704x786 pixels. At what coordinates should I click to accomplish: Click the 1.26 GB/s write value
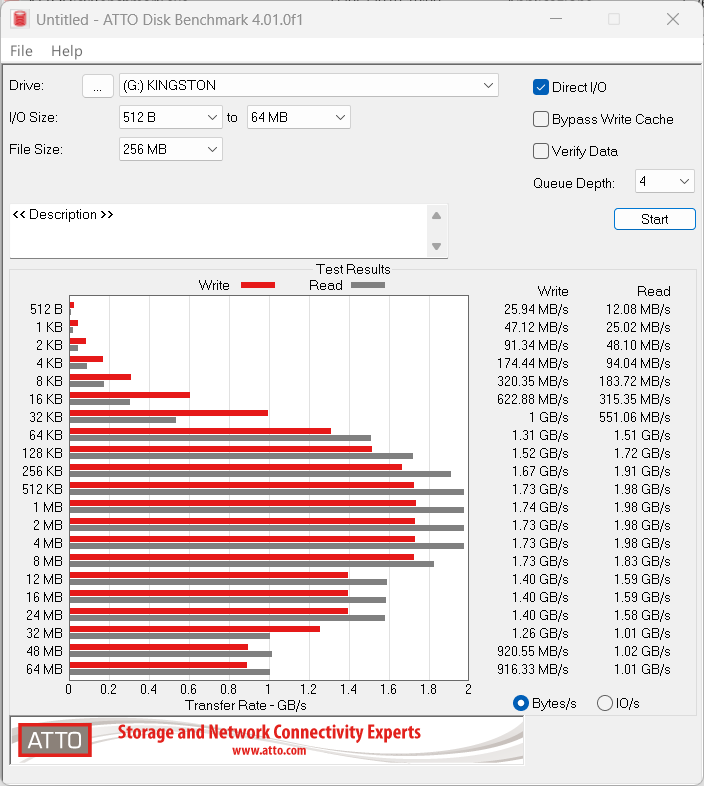tap(540, 634)
